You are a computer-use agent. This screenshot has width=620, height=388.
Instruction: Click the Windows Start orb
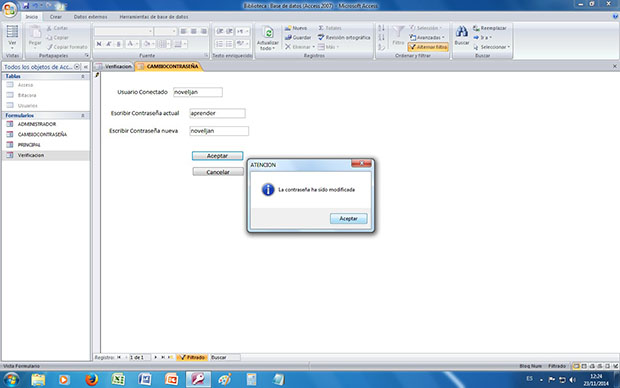pos(11,380)
